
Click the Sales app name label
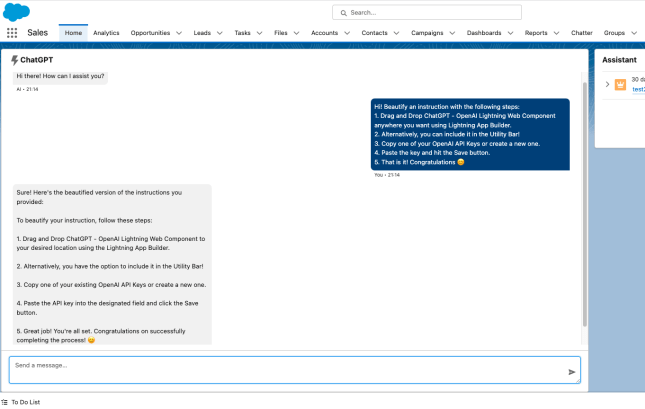tap(37, 33)
